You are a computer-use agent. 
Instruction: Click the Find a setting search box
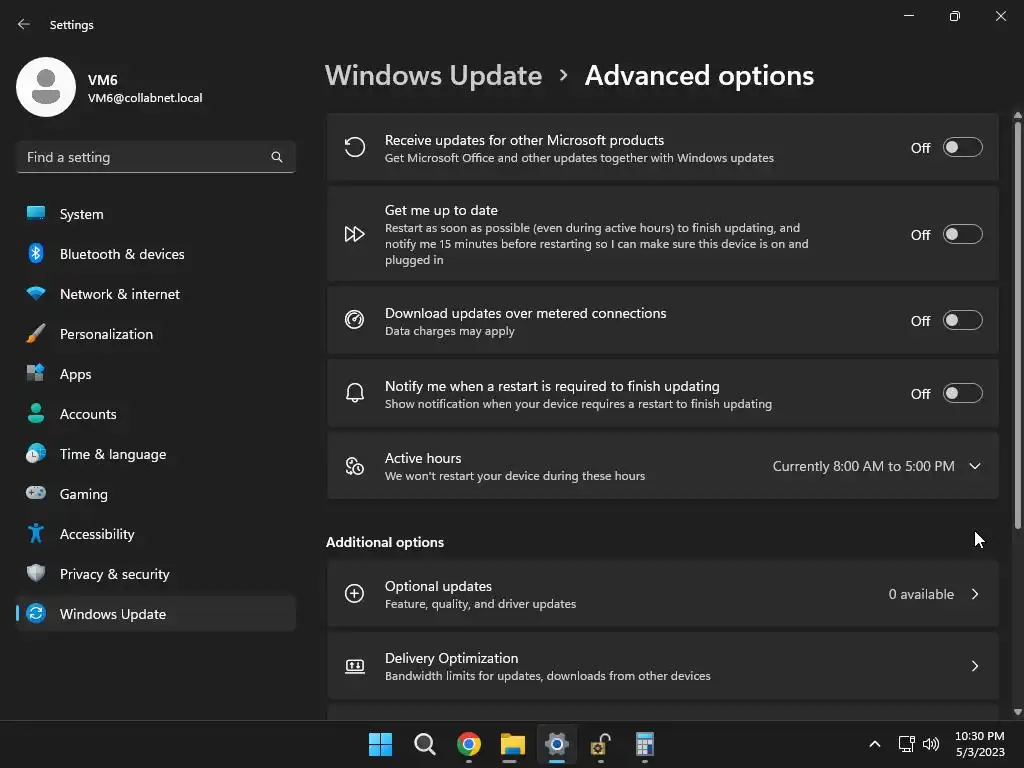pyautogui.click(x=155, y=157)
